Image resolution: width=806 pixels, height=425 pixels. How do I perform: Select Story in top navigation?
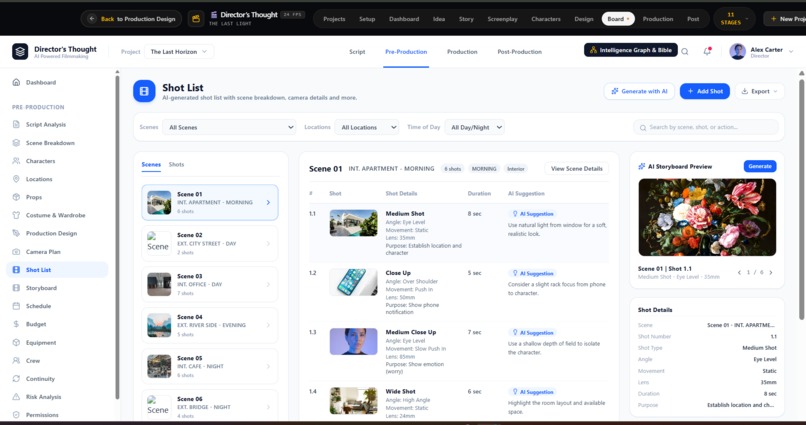tap(466, 19)
